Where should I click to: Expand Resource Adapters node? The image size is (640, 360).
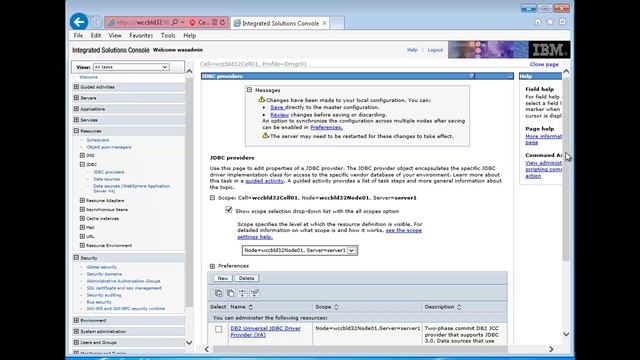point(82,200)
